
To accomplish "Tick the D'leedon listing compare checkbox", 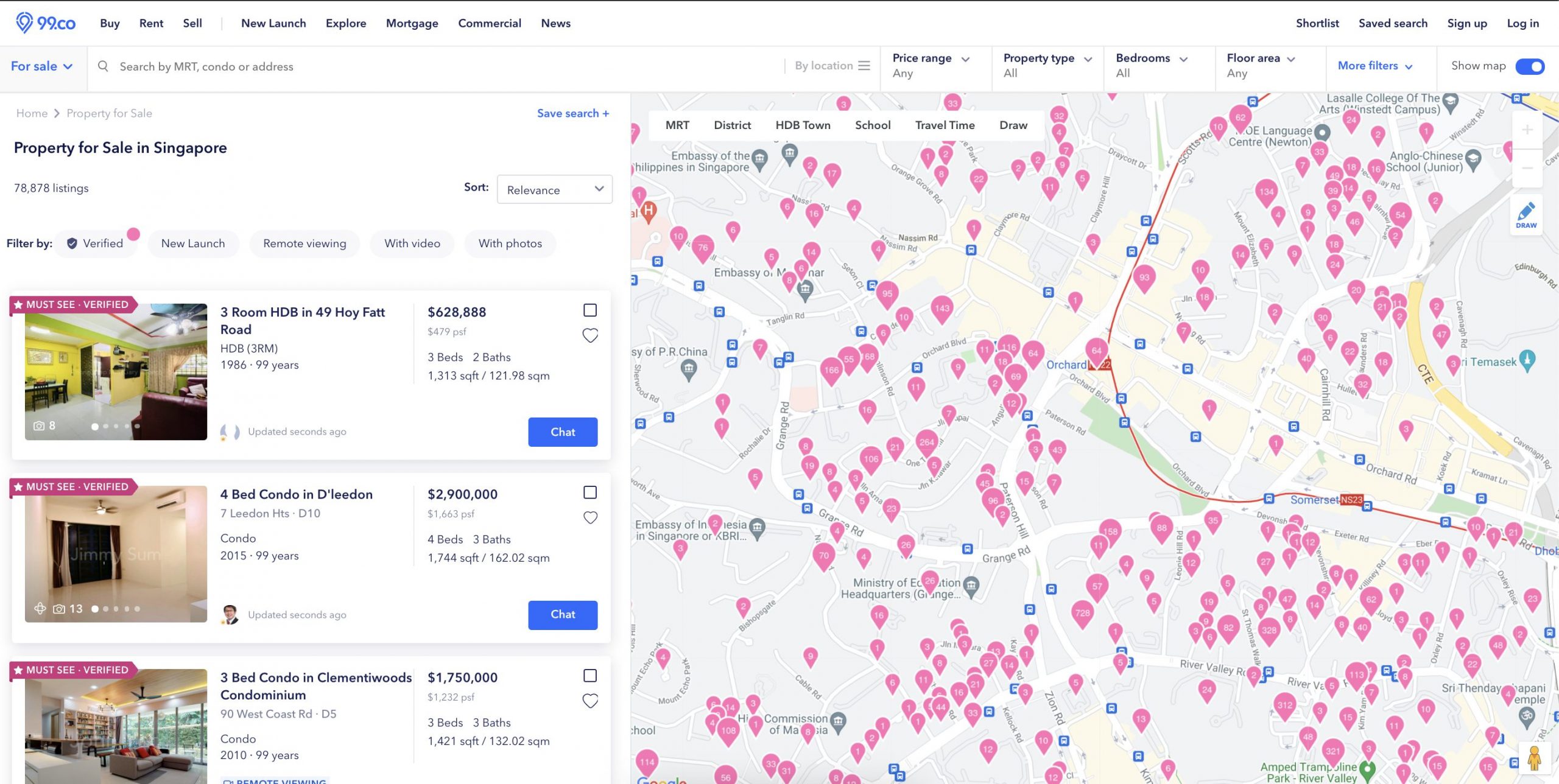I will click(590, 492).
